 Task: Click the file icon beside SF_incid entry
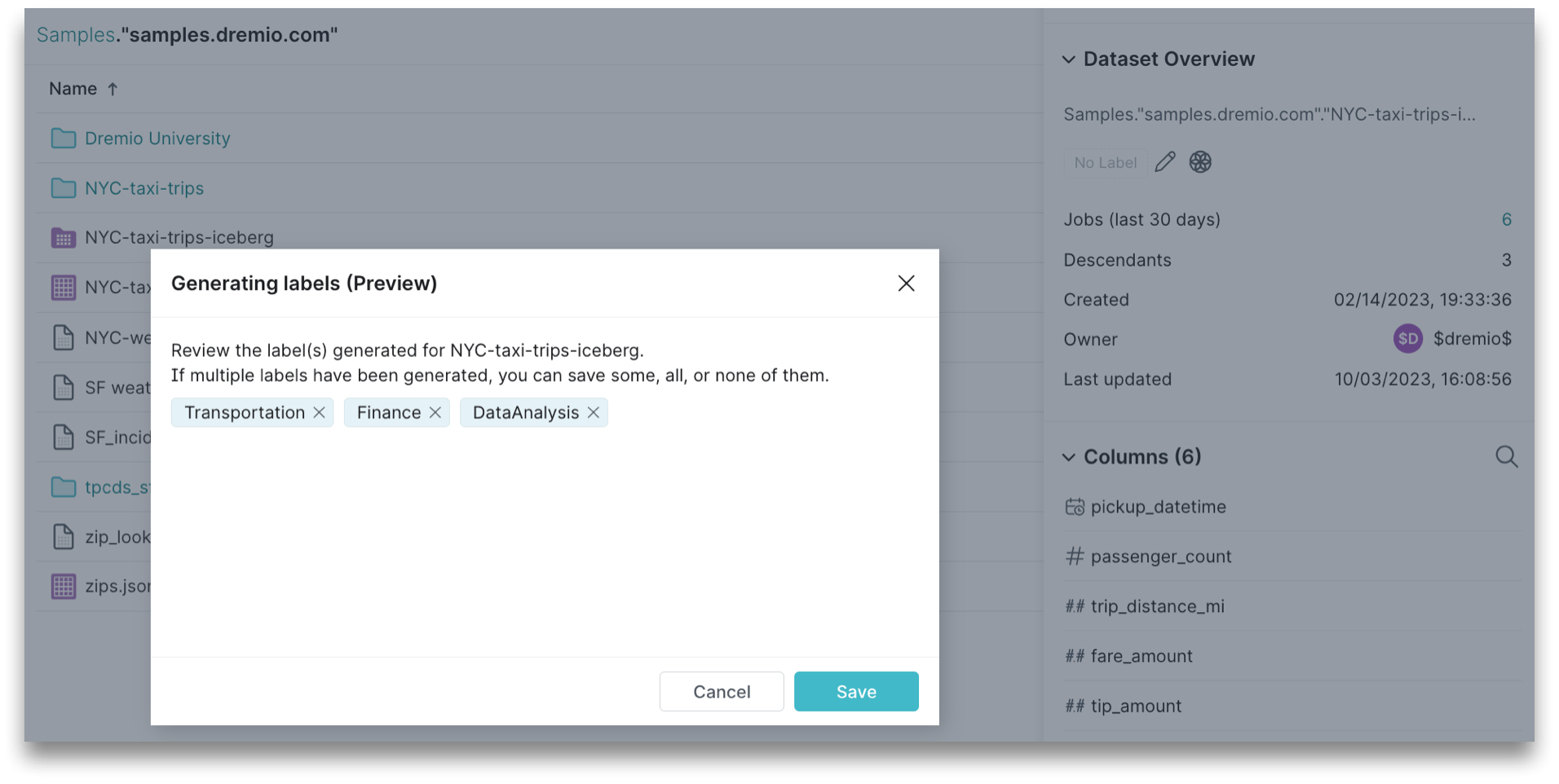[x=63, y=437]
